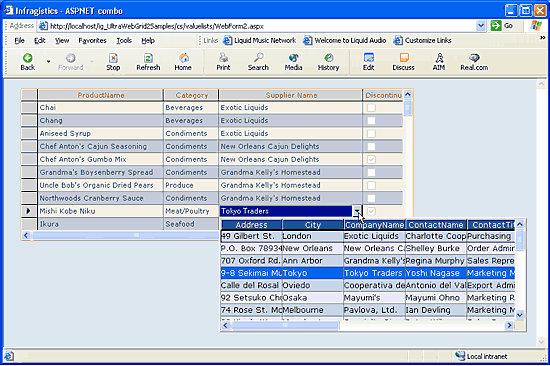The height and width of the screenshot is (366, 550).
Task: Launch AIM from the toolbar
Action: [439, 62]
